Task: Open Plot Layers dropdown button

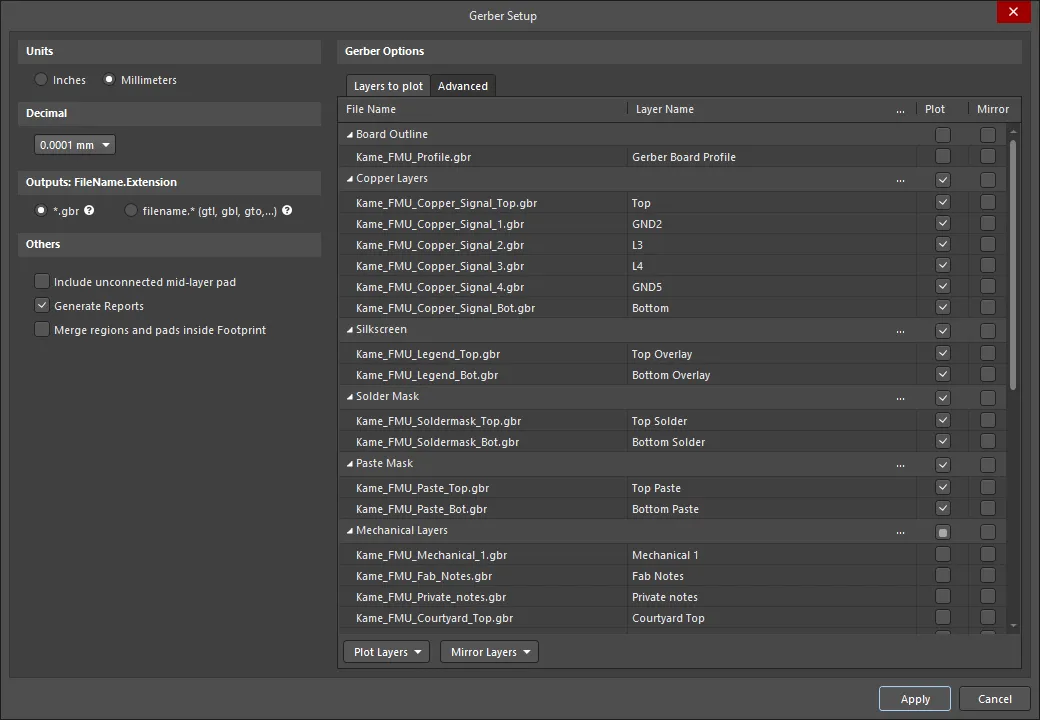Action: click(387, 652)
